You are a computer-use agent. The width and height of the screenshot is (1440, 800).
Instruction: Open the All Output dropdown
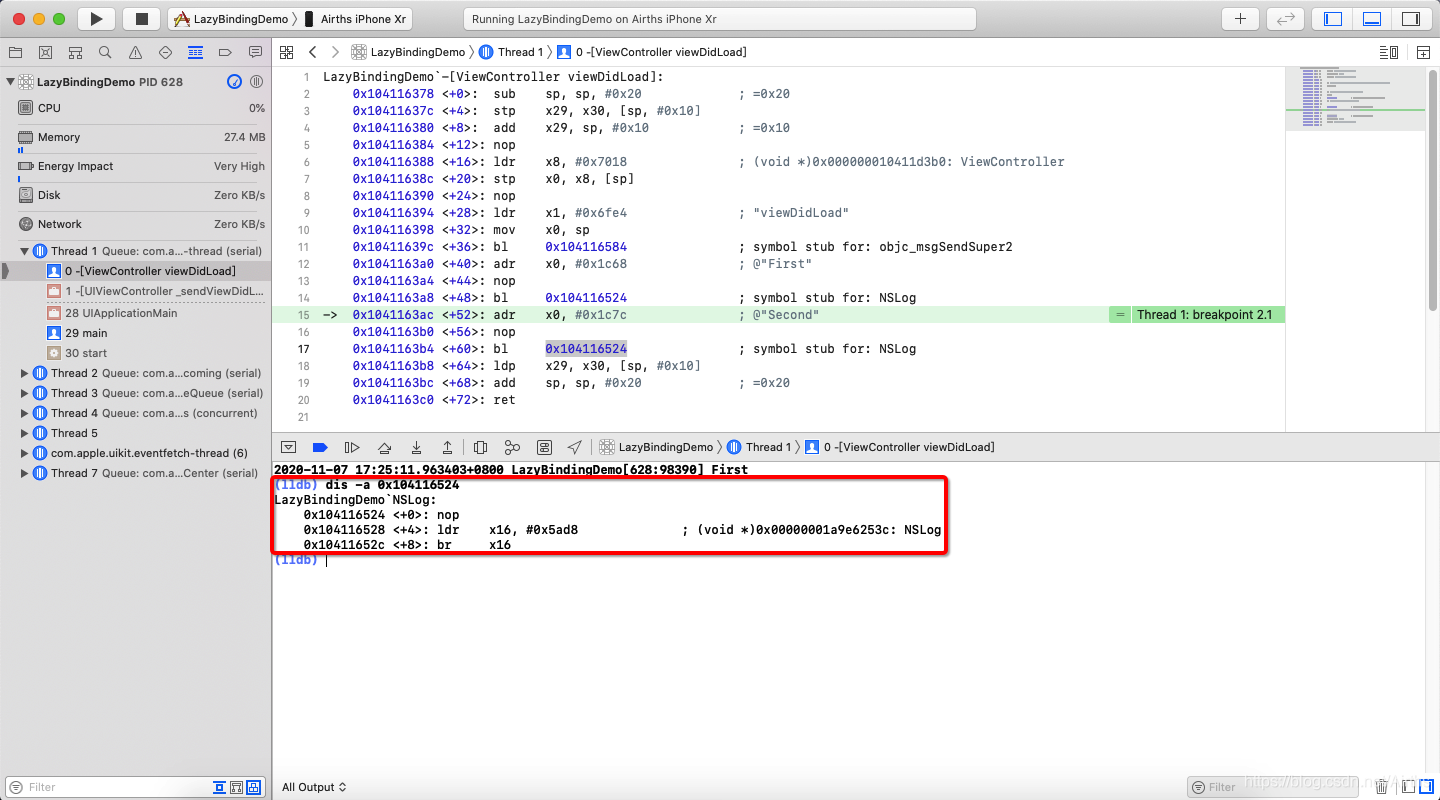314,787
